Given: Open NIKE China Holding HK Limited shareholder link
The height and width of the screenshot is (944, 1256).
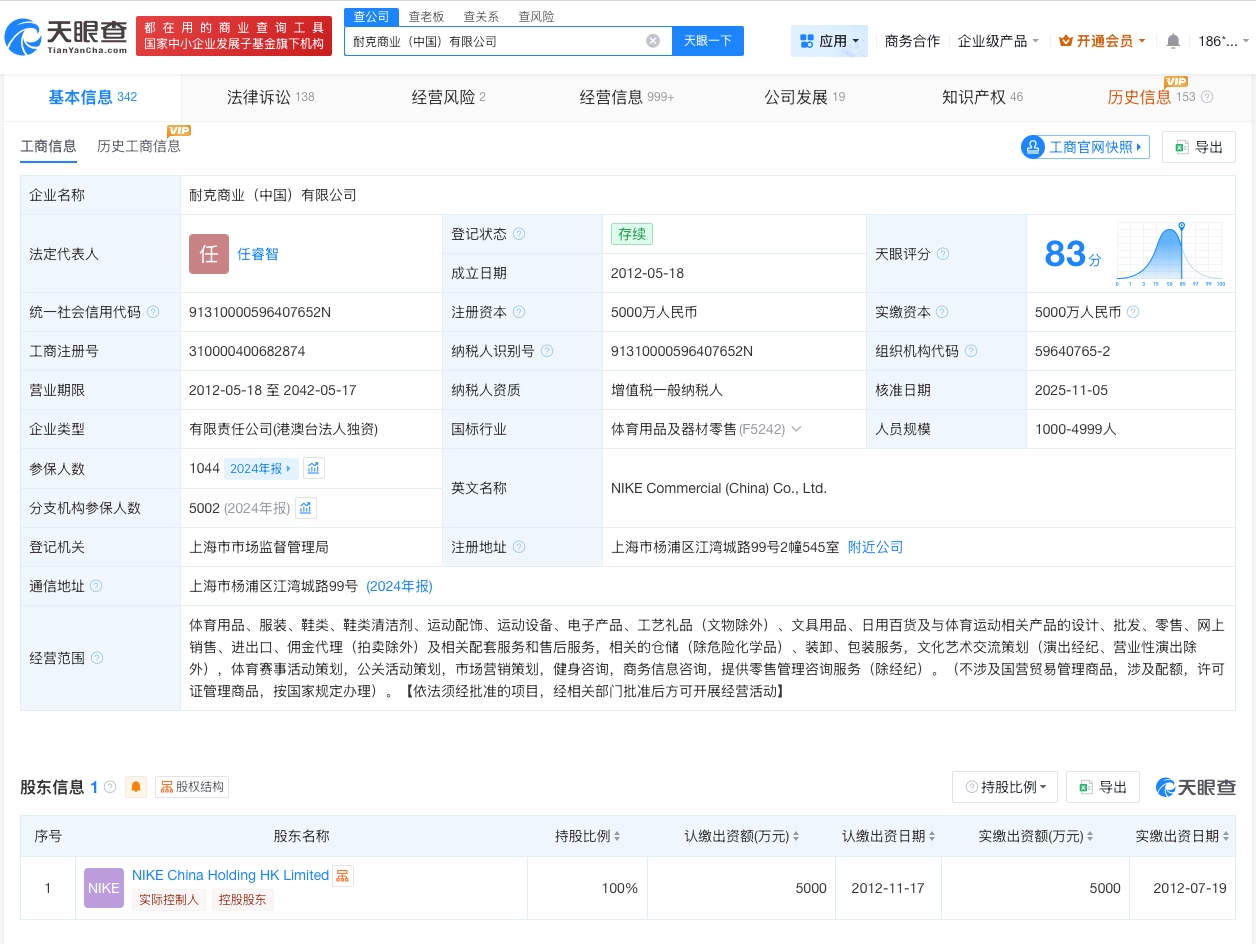Looking at the screenshot, I should click(230, 875).
